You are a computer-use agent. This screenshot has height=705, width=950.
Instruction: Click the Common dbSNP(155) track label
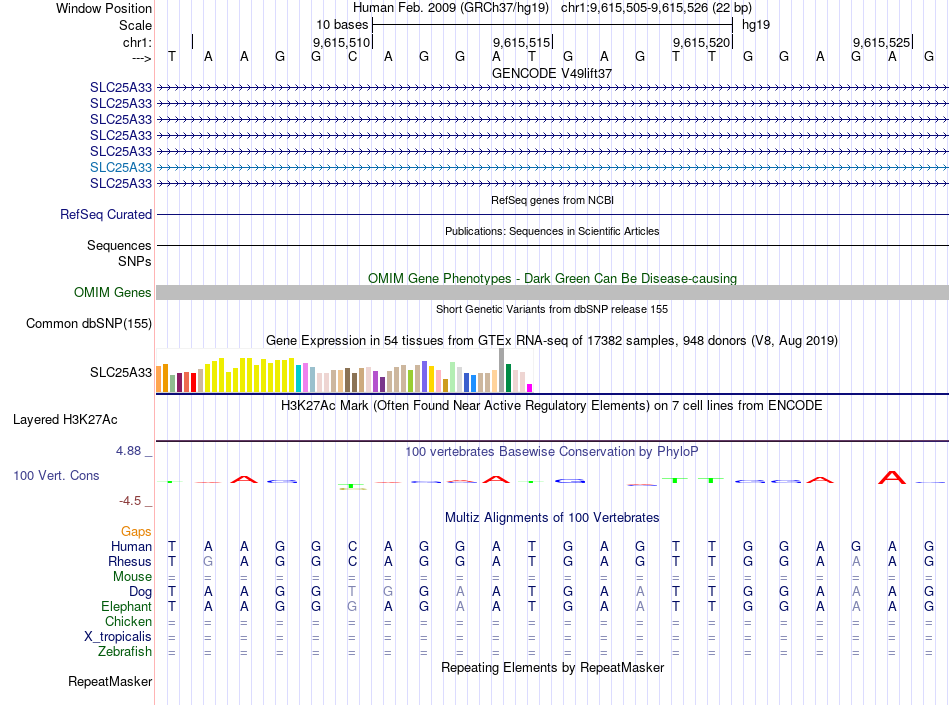coord(89,323)
